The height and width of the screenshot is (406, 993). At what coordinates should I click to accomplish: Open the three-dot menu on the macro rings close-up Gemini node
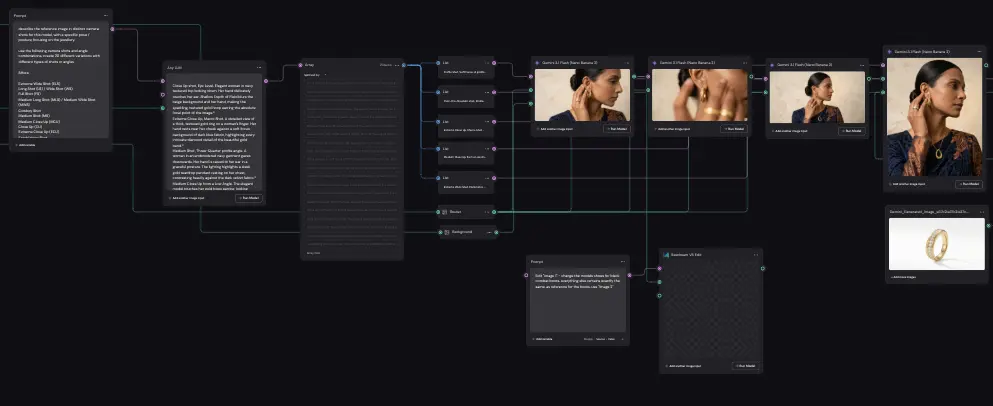tap(745, 63)
